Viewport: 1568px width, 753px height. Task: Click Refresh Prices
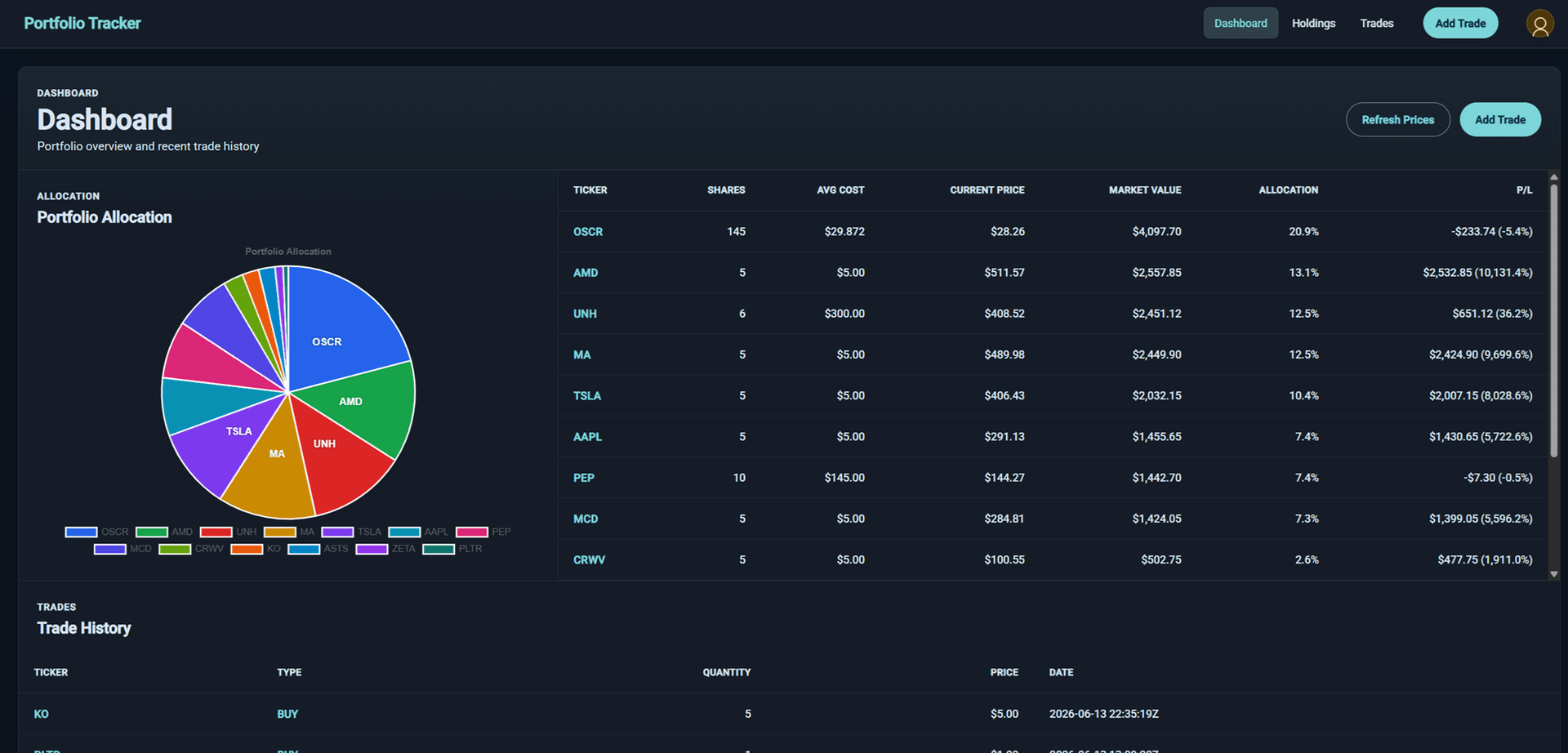pos(1397,120)
